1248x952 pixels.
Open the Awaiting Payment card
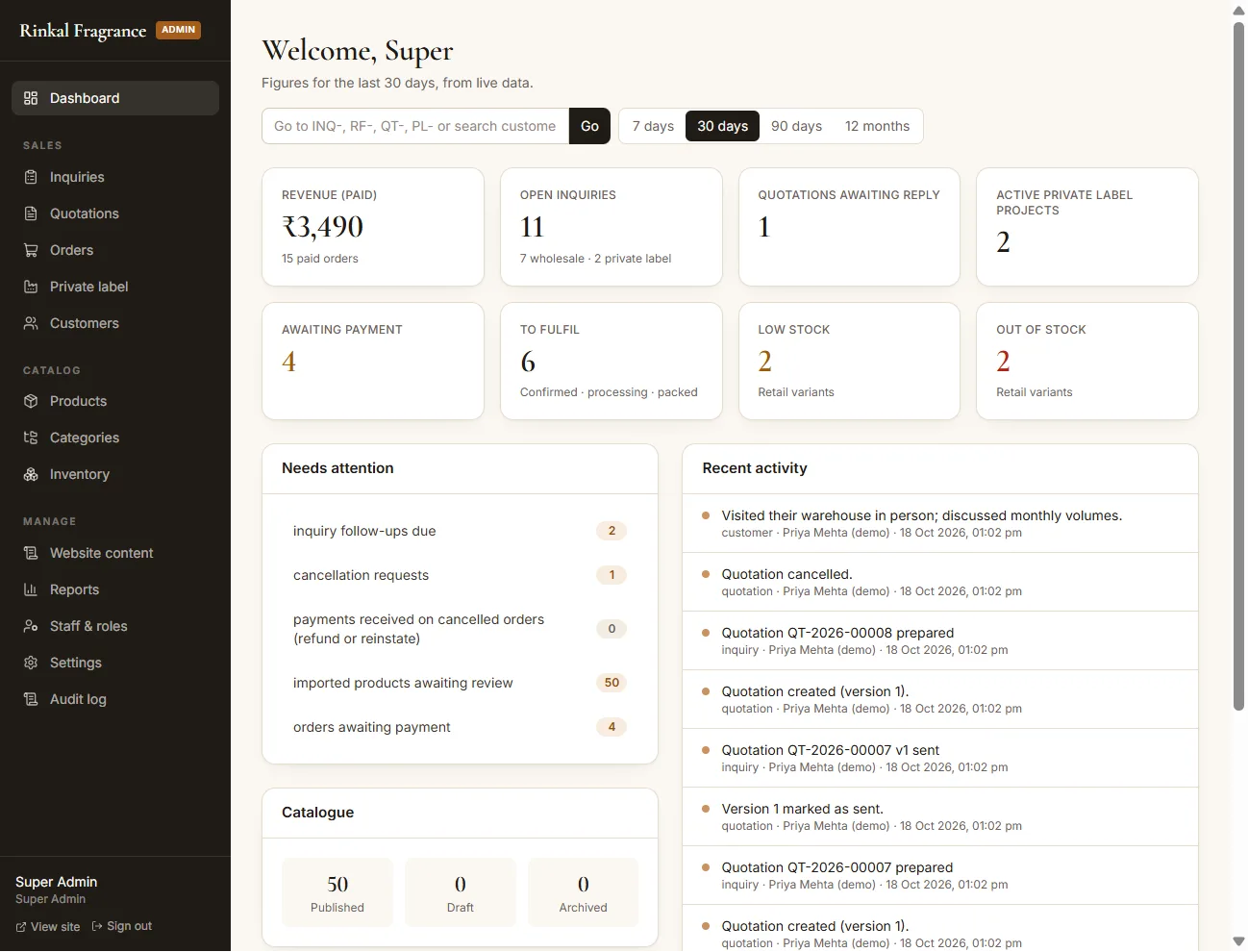click(373, 362)
